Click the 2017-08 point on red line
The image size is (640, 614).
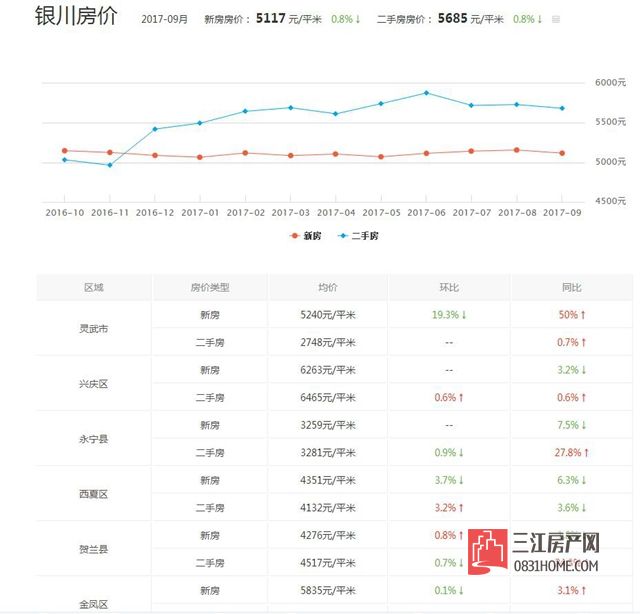(517, 150)
